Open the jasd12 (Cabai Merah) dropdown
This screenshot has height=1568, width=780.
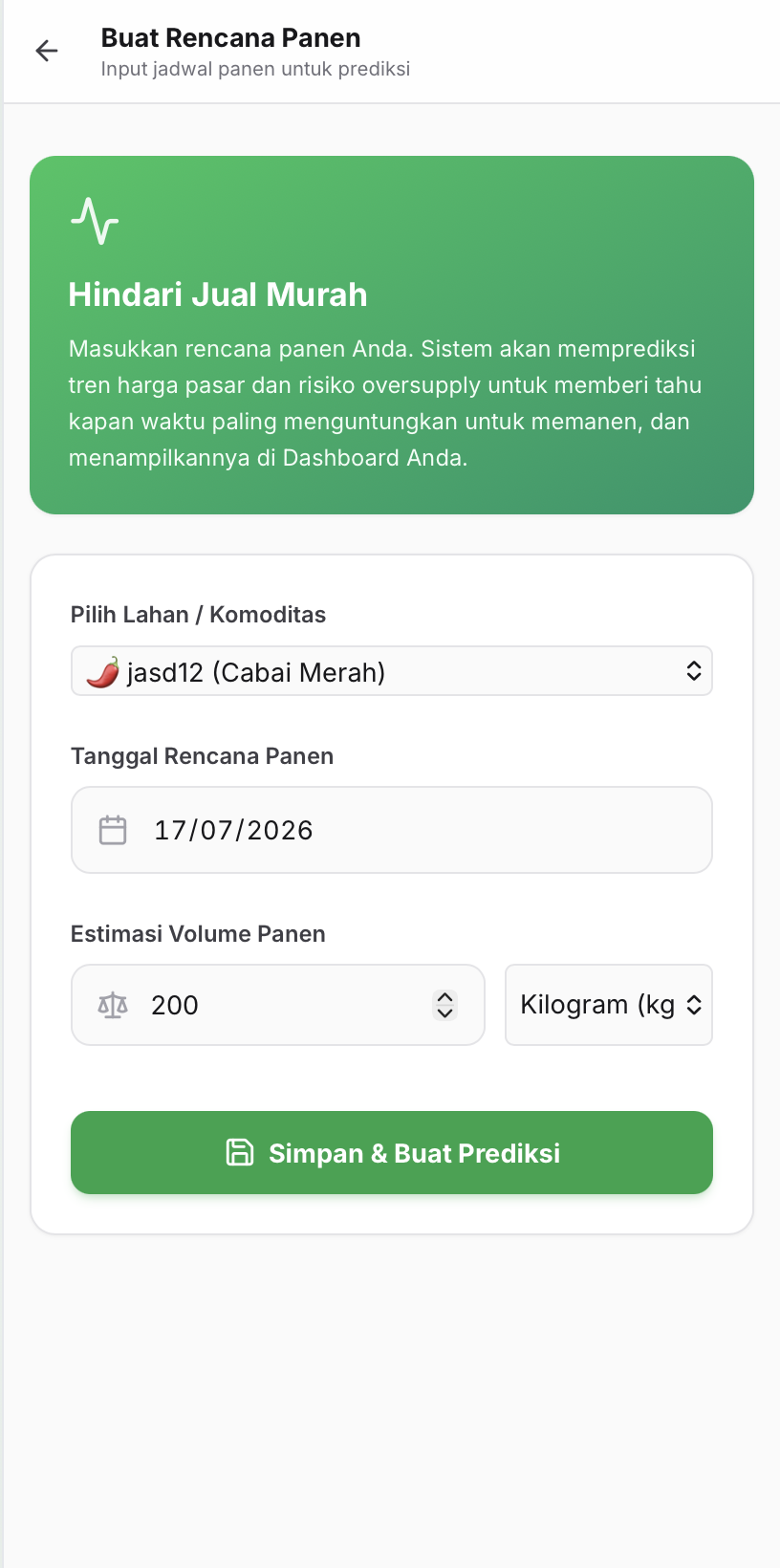pyautogui.click(x=392, y=671)
